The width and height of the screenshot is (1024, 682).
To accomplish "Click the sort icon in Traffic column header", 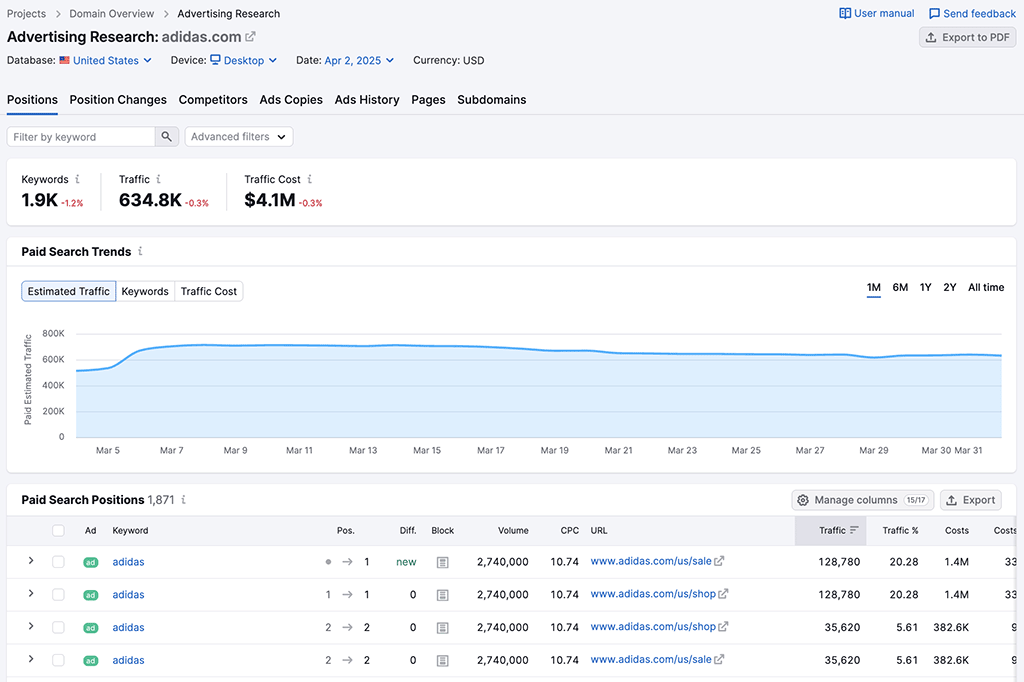I will coord(854,530).
